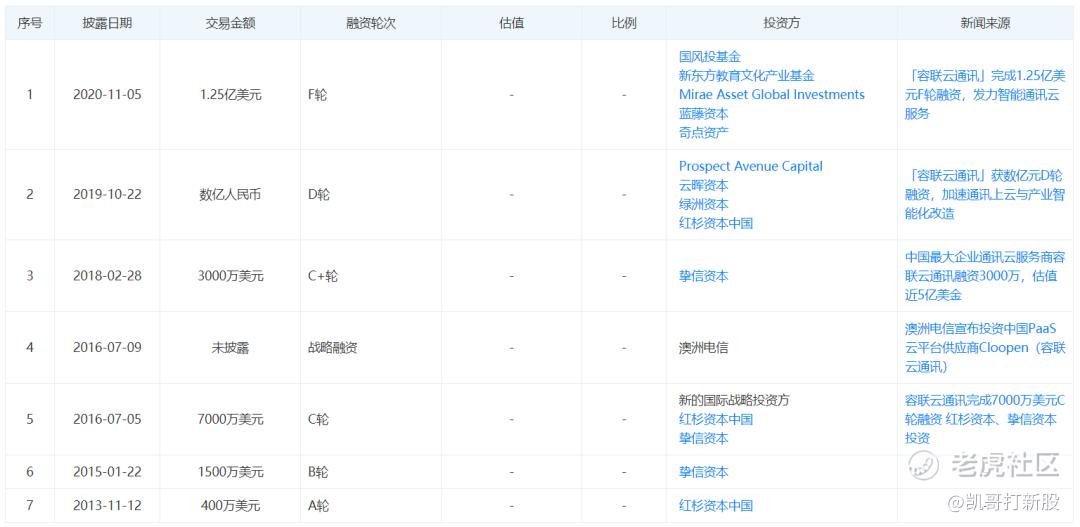Select date cell 2016-07-05

tap(107, 420)
